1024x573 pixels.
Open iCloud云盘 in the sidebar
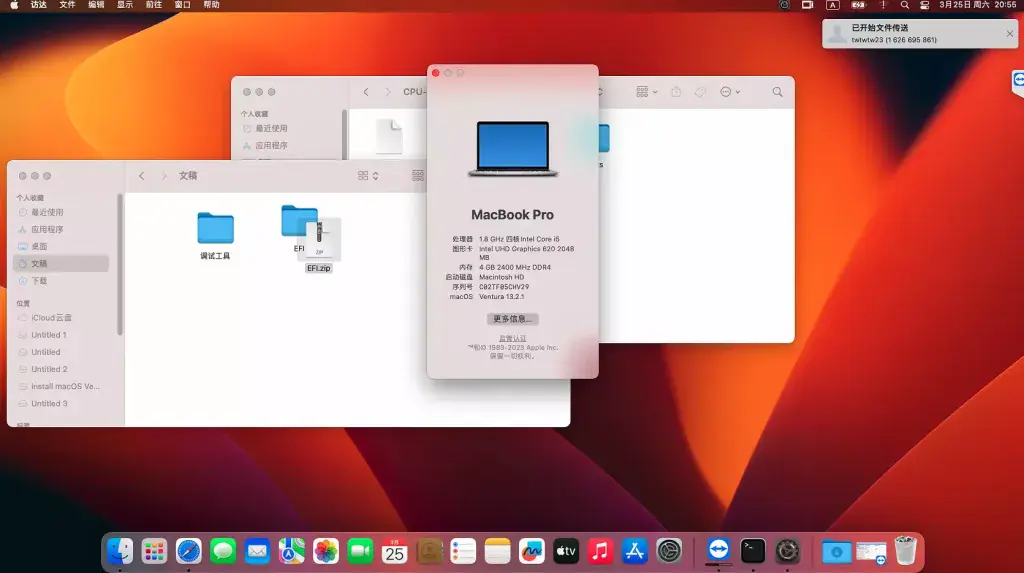click(51, 318)
